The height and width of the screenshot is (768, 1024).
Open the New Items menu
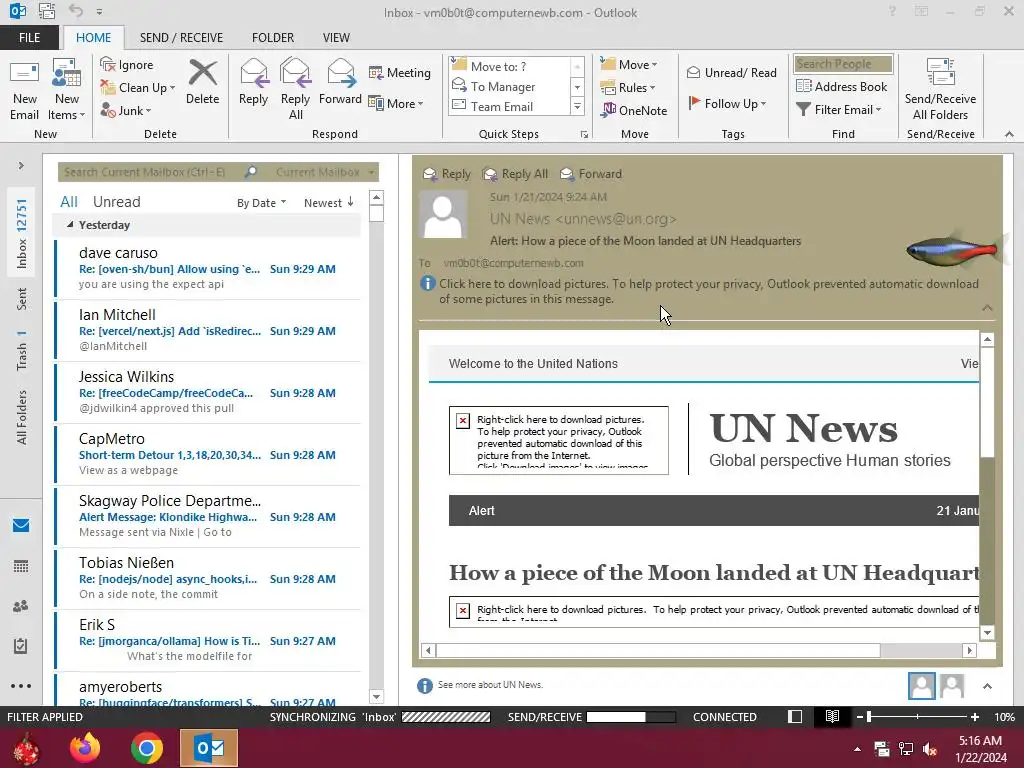click(67, 89)
